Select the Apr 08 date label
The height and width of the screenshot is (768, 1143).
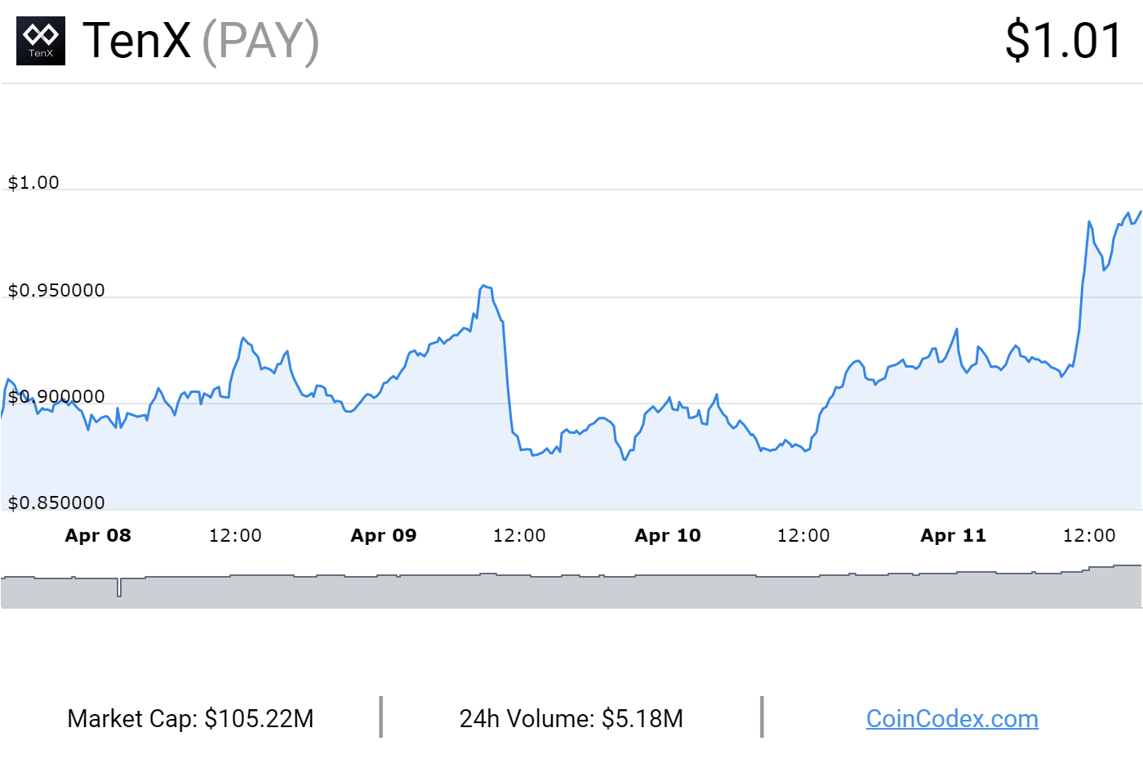tap(98, 535)
